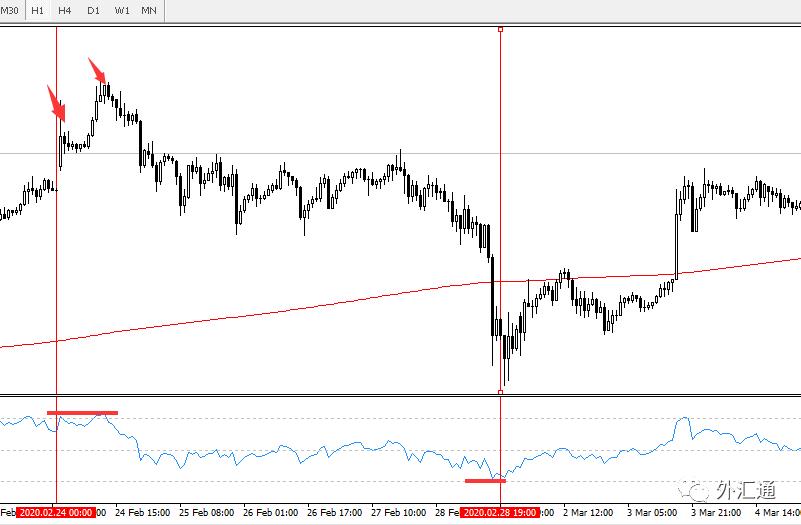Click the 26 Feb 01:00 axis label

click(x=271, y=512)
